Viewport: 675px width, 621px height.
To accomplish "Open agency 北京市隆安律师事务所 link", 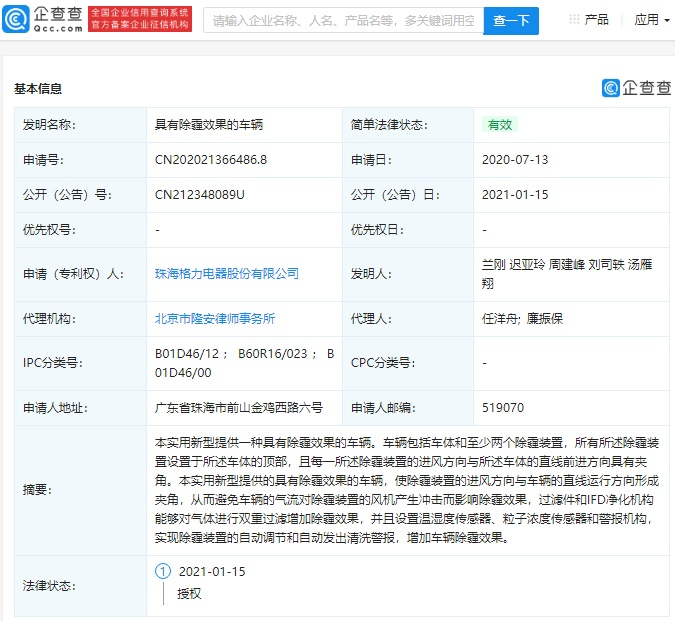I will (x=214, y=319).
